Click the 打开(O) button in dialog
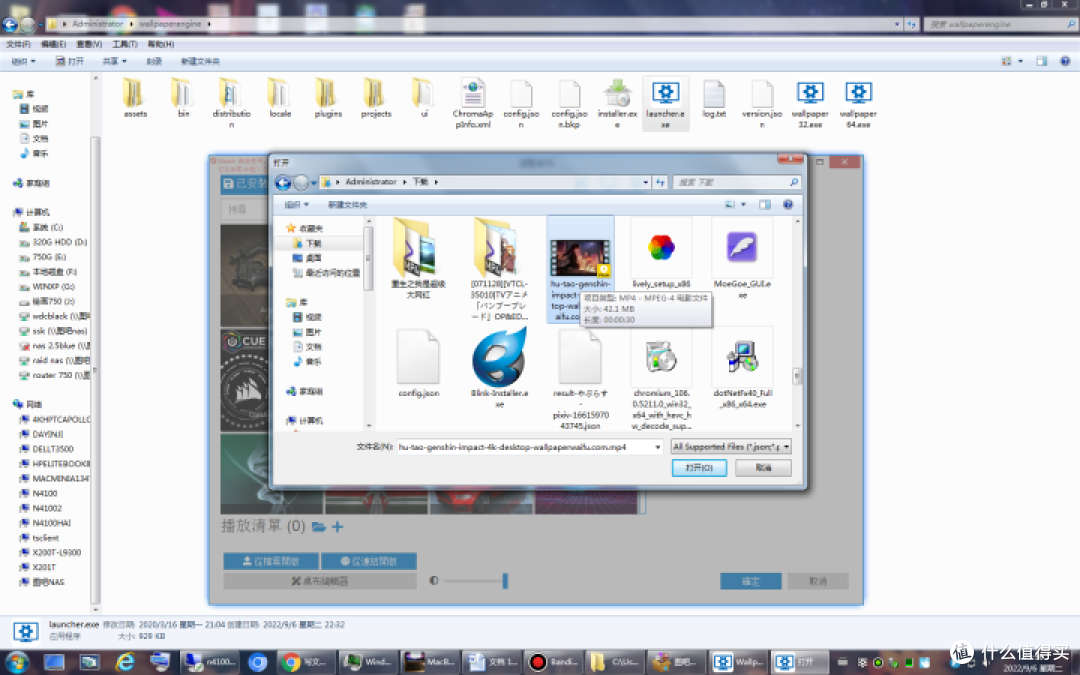 point(699,468)
